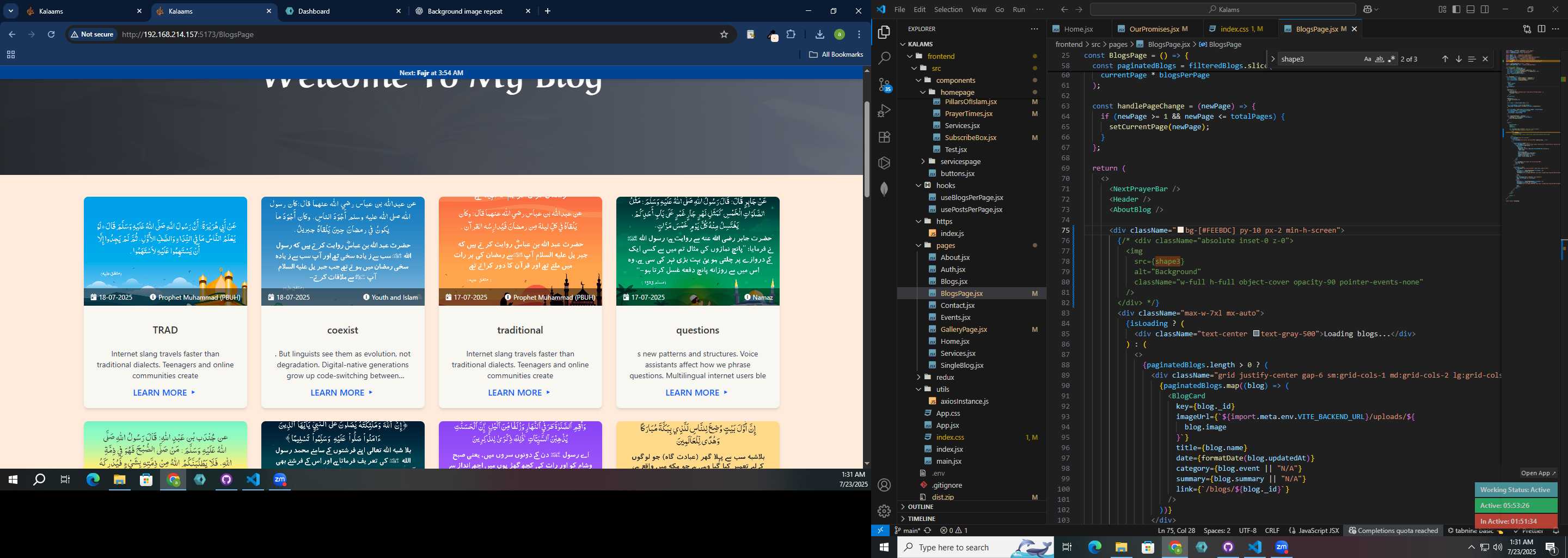Click the browser page vertical scrollbar thumb
1568x558 pixels.
tap(867, 149)
